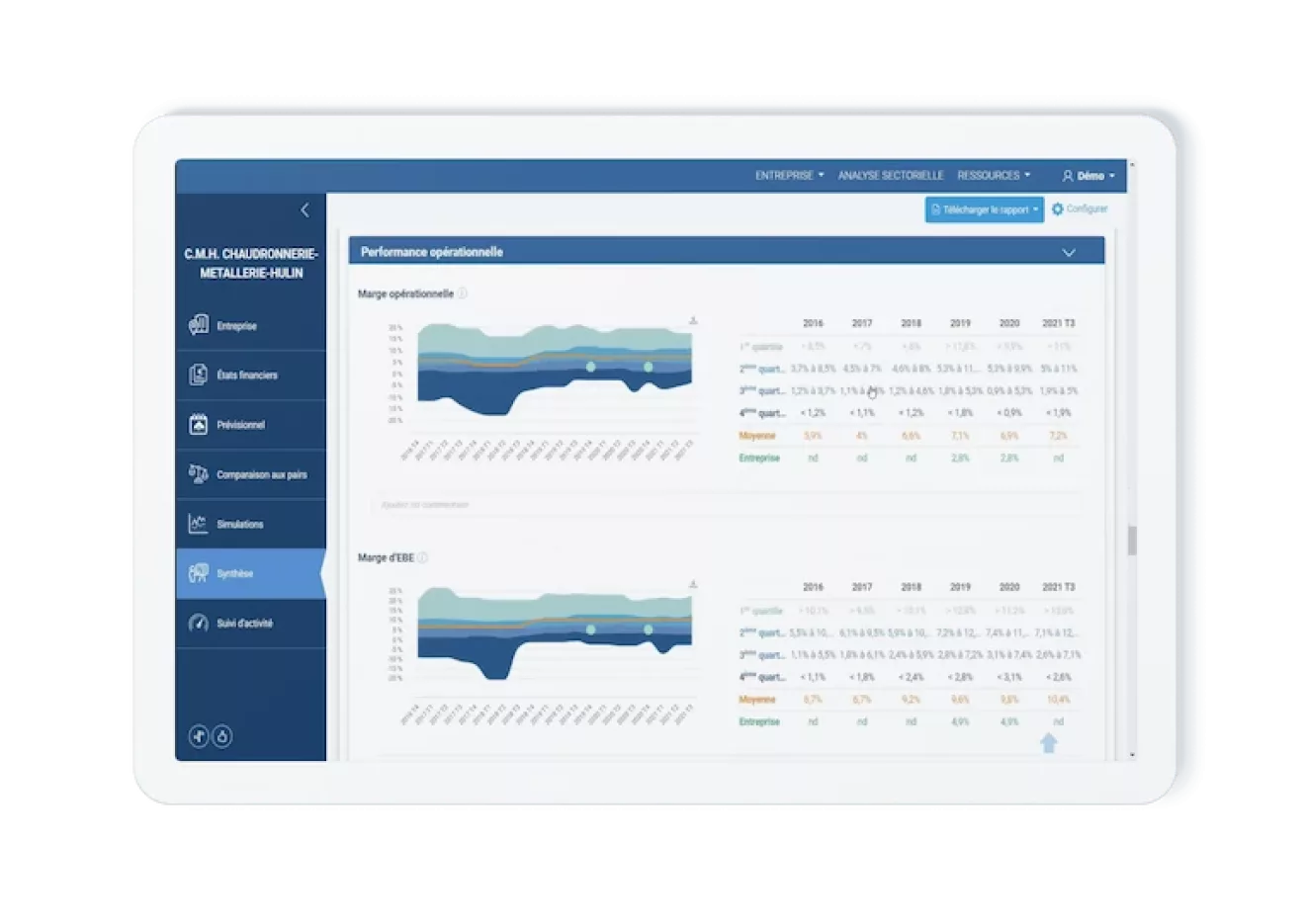The image size is (1305, 924).
Task: Click the left round icon at sidebar bottom
Action: (199, 736)
